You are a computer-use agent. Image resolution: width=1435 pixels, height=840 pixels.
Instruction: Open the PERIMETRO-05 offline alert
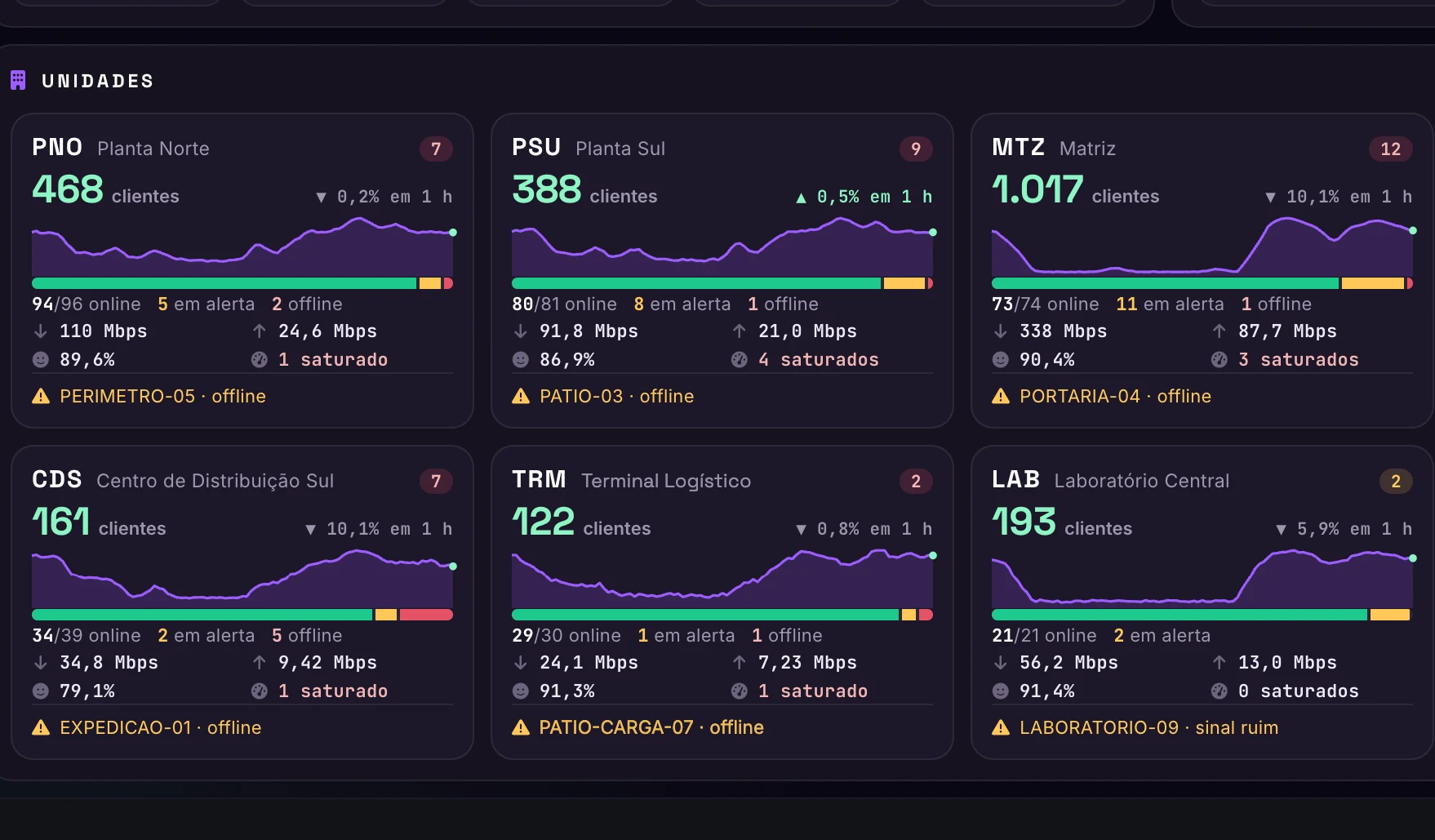(x=162, y=396)
